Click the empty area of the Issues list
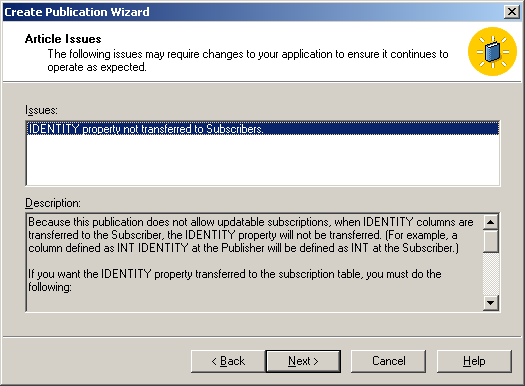 (x=263, y=160)
